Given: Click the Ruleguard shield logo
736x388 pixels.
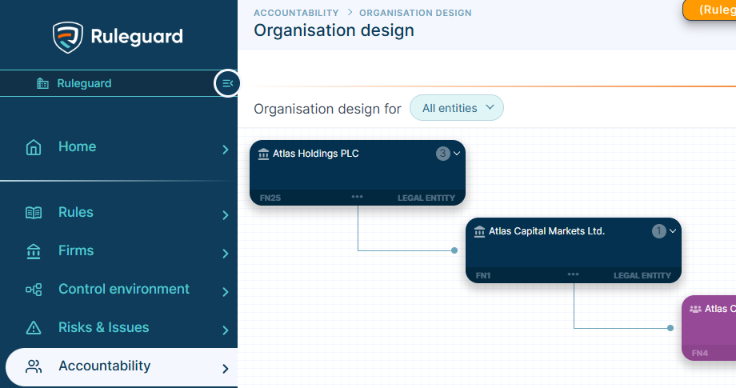Looking at the screenshot, I should 68,37.
